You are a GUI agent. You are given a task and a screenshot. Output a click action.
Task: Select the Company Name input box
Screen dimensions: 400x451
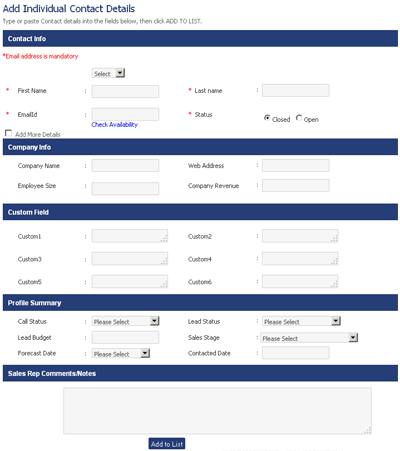click(125, 166)
